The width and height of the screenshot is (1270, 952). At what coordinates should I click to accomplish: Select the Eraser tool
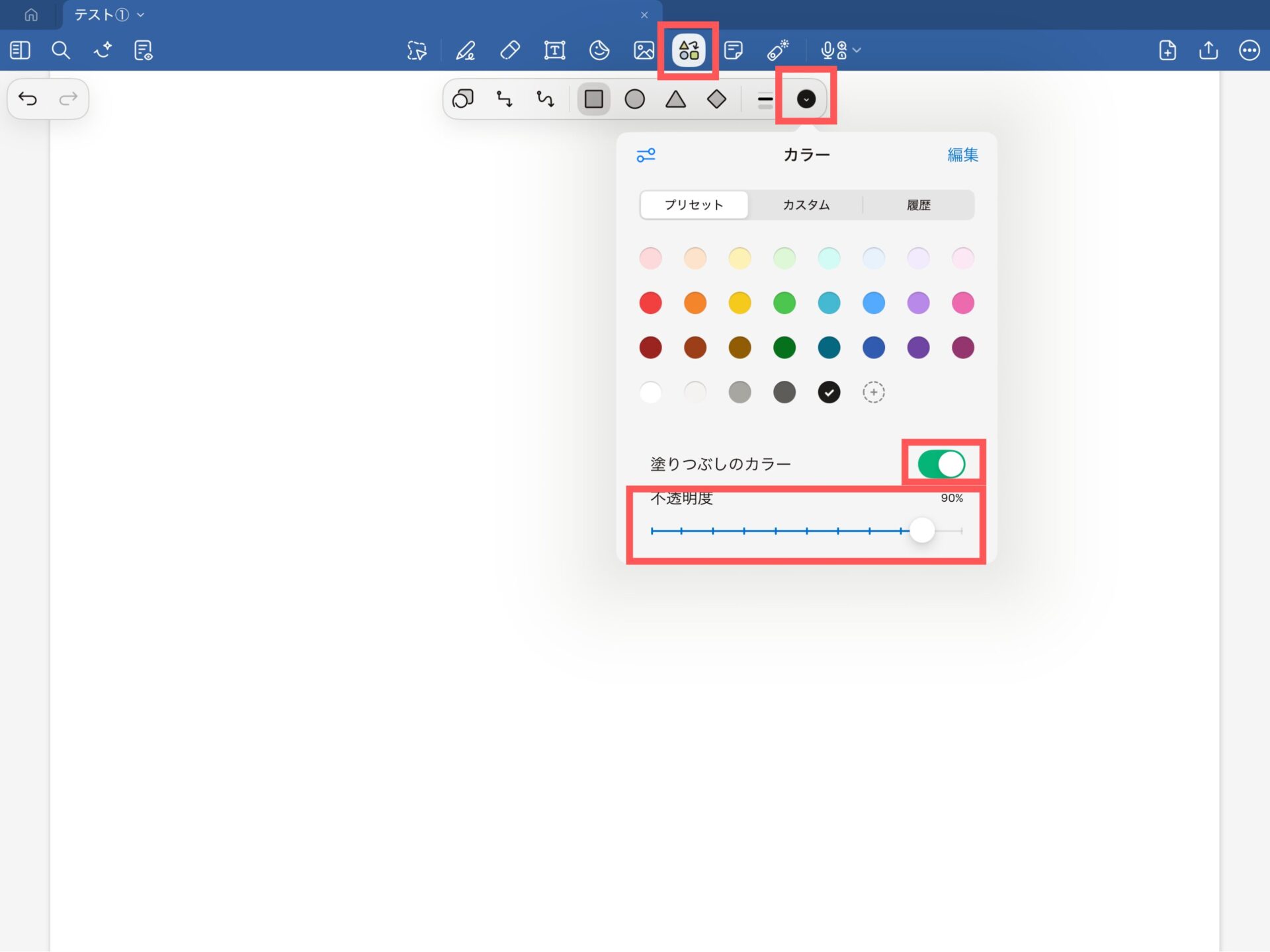point(510,50)
